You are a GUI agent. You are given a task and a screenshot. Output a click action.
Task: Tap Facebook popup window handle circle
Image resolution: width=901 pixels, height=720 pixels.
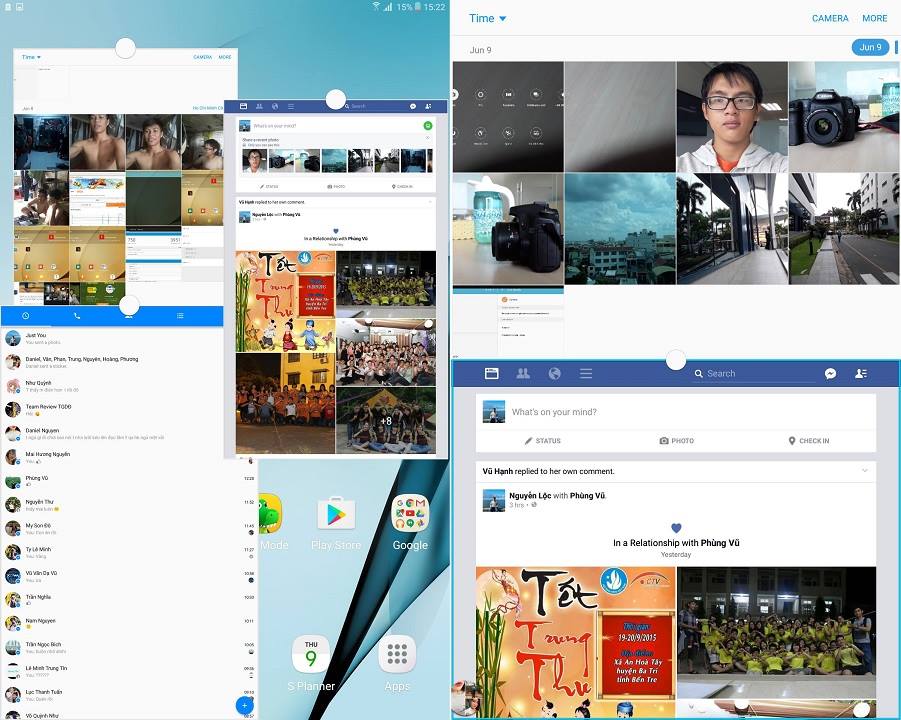tap(336, 99)
